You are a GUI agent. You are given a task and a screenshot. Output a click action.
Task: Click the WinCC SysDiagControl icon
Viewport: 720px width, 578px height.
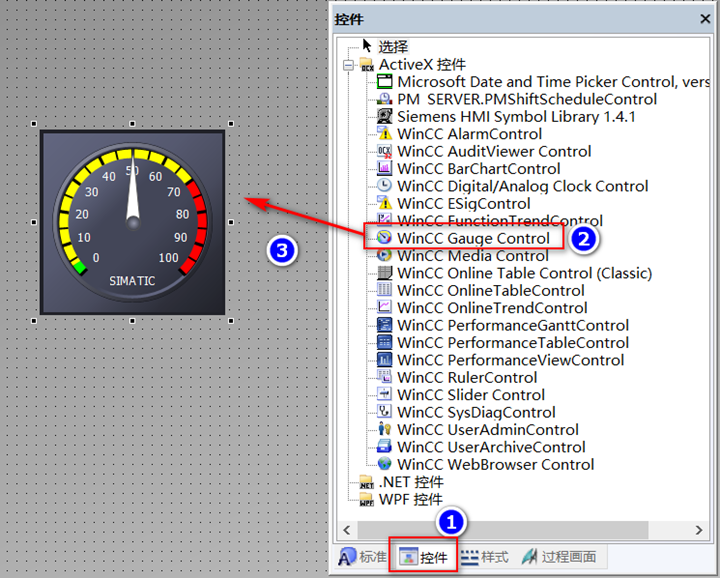pyautogui.click(x=384, y=412)
